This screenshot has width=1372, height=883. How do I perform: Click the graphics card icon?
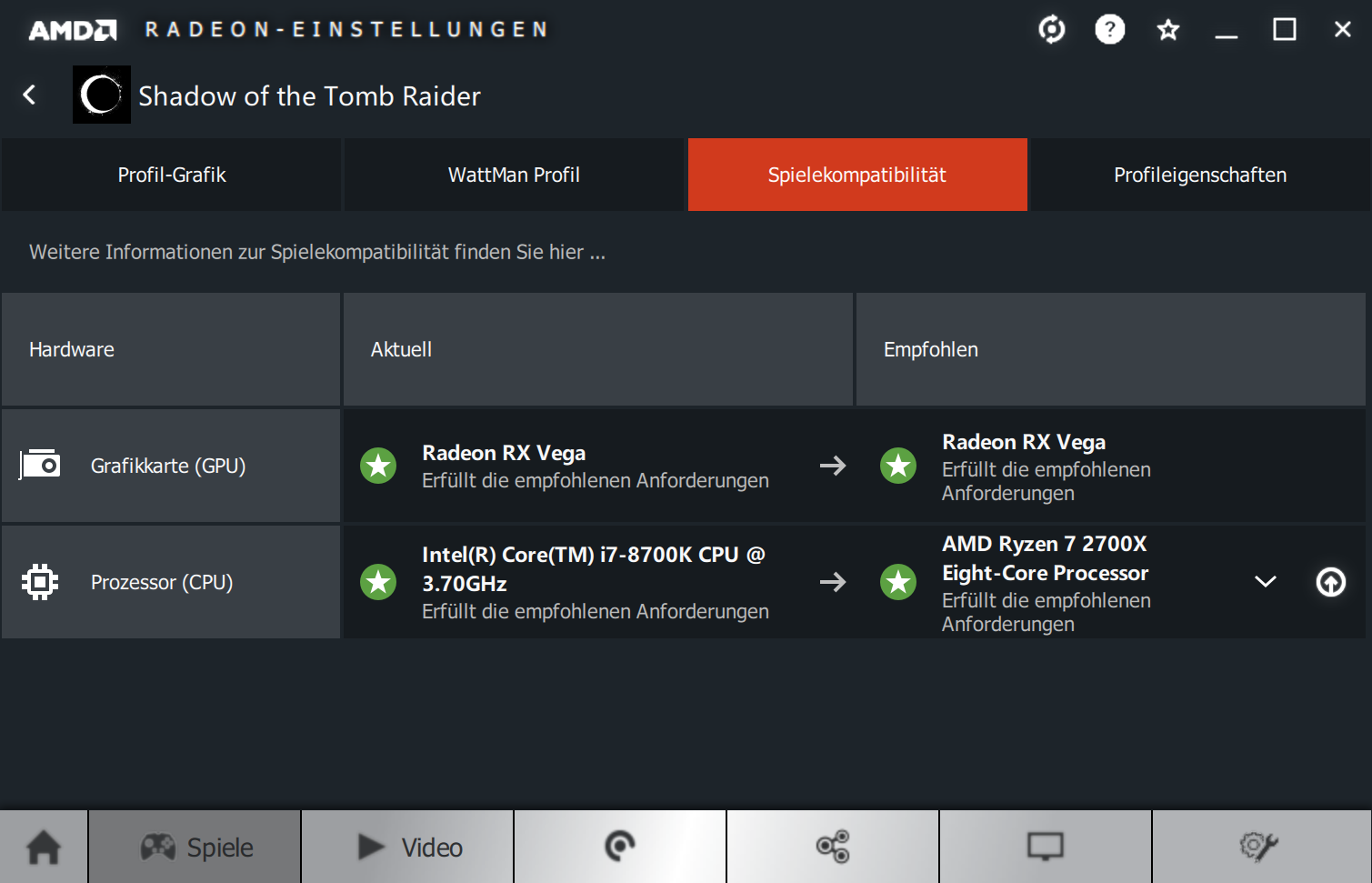pyautogui.click(x=40, y=465)
